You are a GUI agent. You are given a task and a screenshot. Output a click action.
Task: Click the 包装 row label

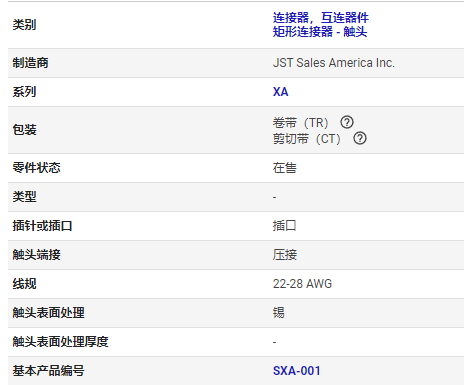click(24, 130)
